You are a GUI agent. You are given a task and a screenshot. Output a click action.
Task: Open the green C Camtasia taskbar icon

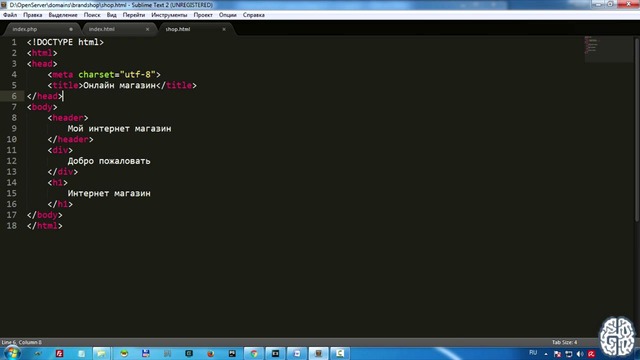[340, 353]
